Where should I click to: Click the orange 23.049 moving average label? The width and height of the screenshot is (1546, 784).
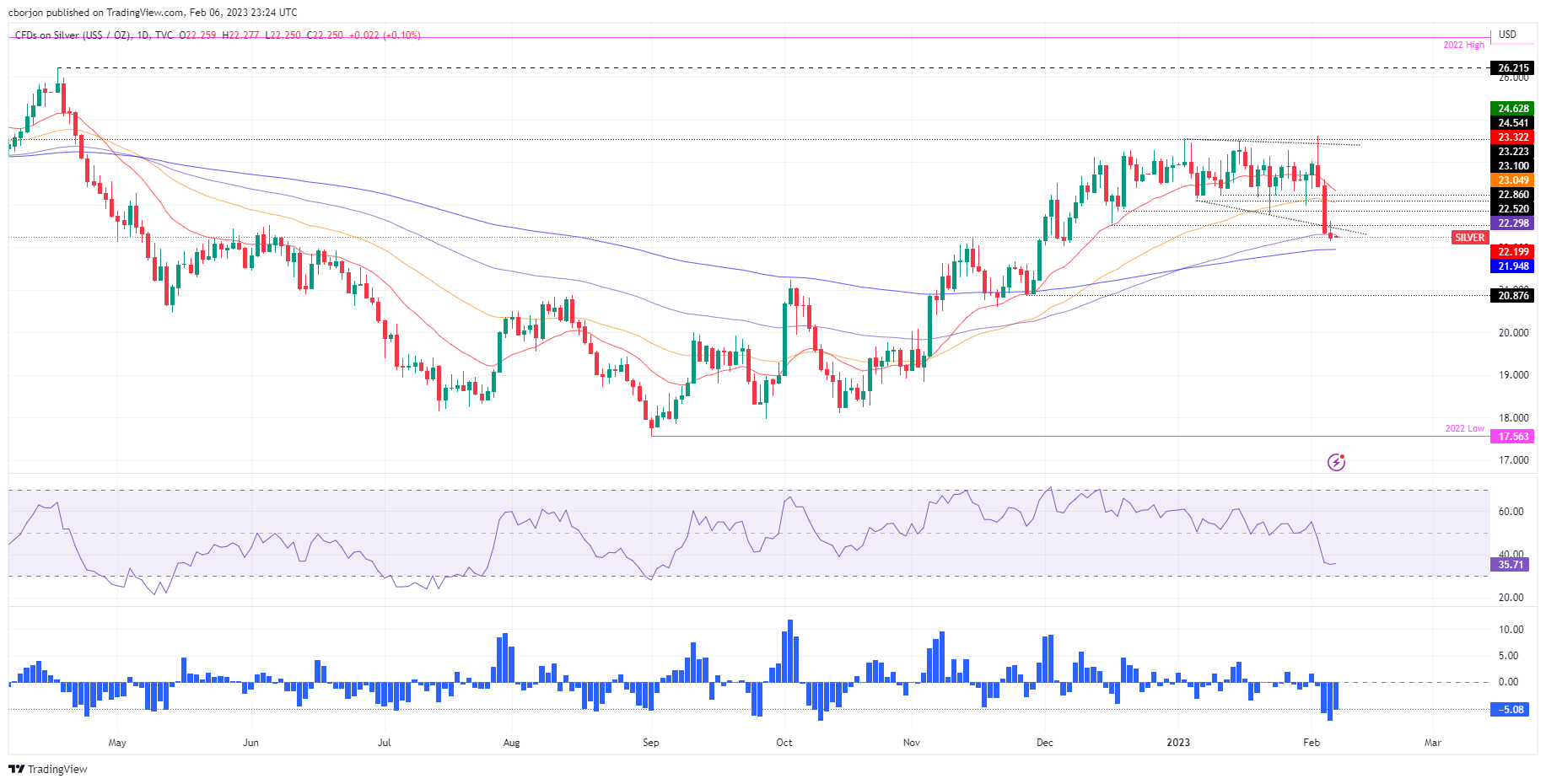point(1513,180)
